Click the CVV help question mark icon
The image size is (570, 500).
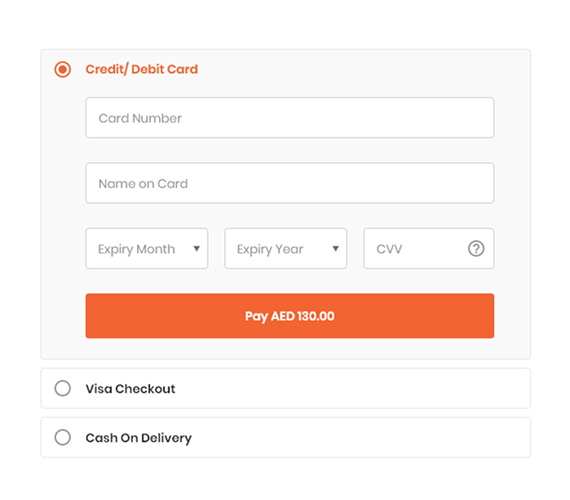(x=476, y=249)
